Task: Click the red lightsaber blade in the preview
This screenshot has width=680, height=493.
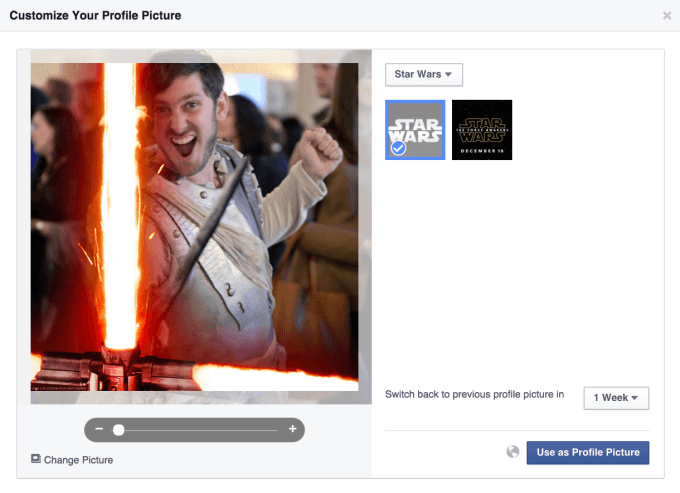Action: click(x=122, y=200)
